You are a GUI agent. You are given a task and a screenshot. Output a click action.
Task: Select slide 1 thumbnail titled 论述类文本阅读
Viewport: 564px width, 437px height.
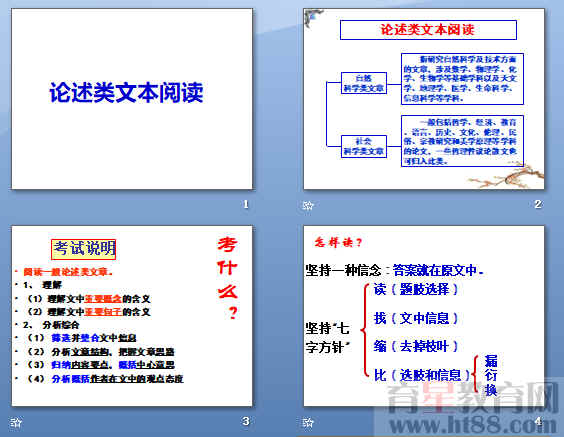132,99
